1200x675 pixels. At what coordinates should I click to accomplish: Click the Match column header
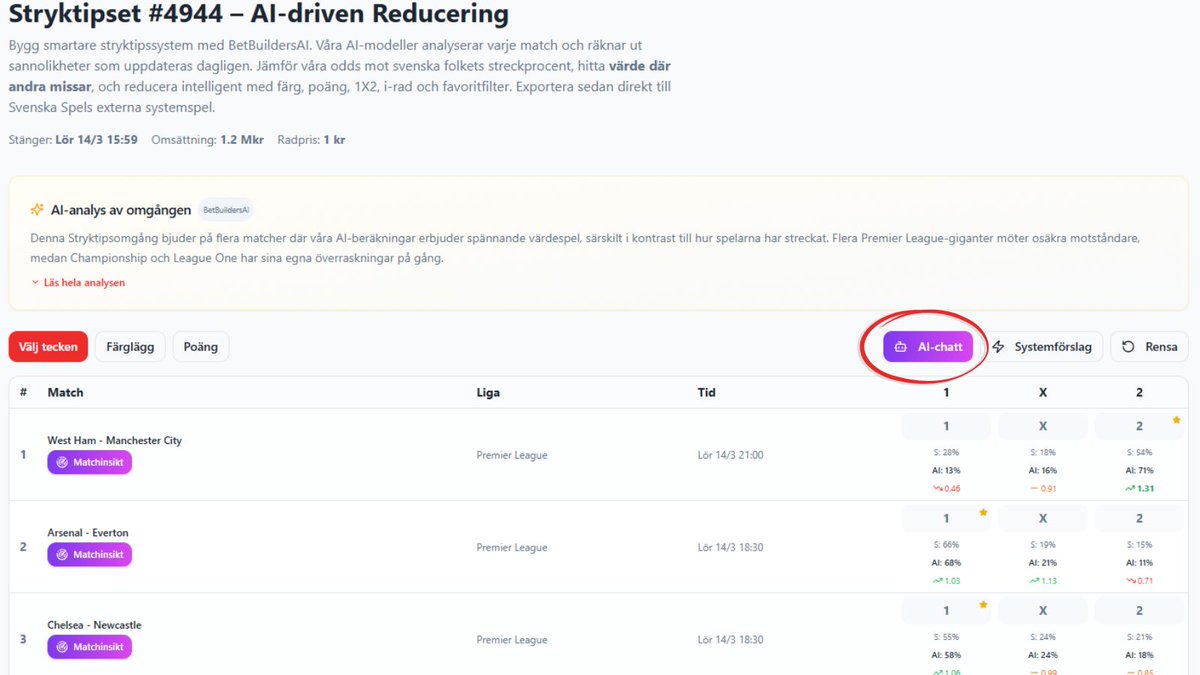coord(66,392)
